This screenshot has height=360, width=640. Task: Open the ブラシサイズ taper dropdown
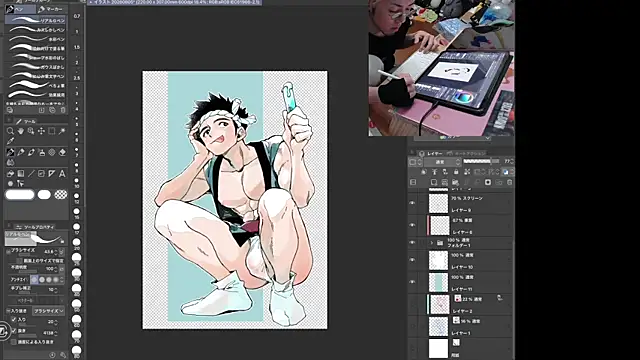coord(49,311)
